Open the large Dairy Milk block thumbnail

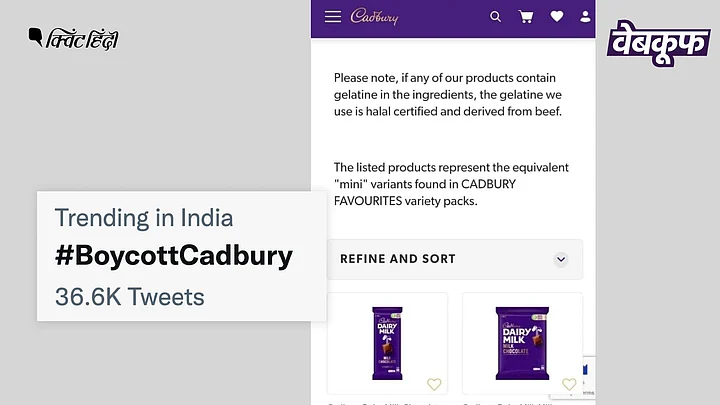[x=522, y=343]
